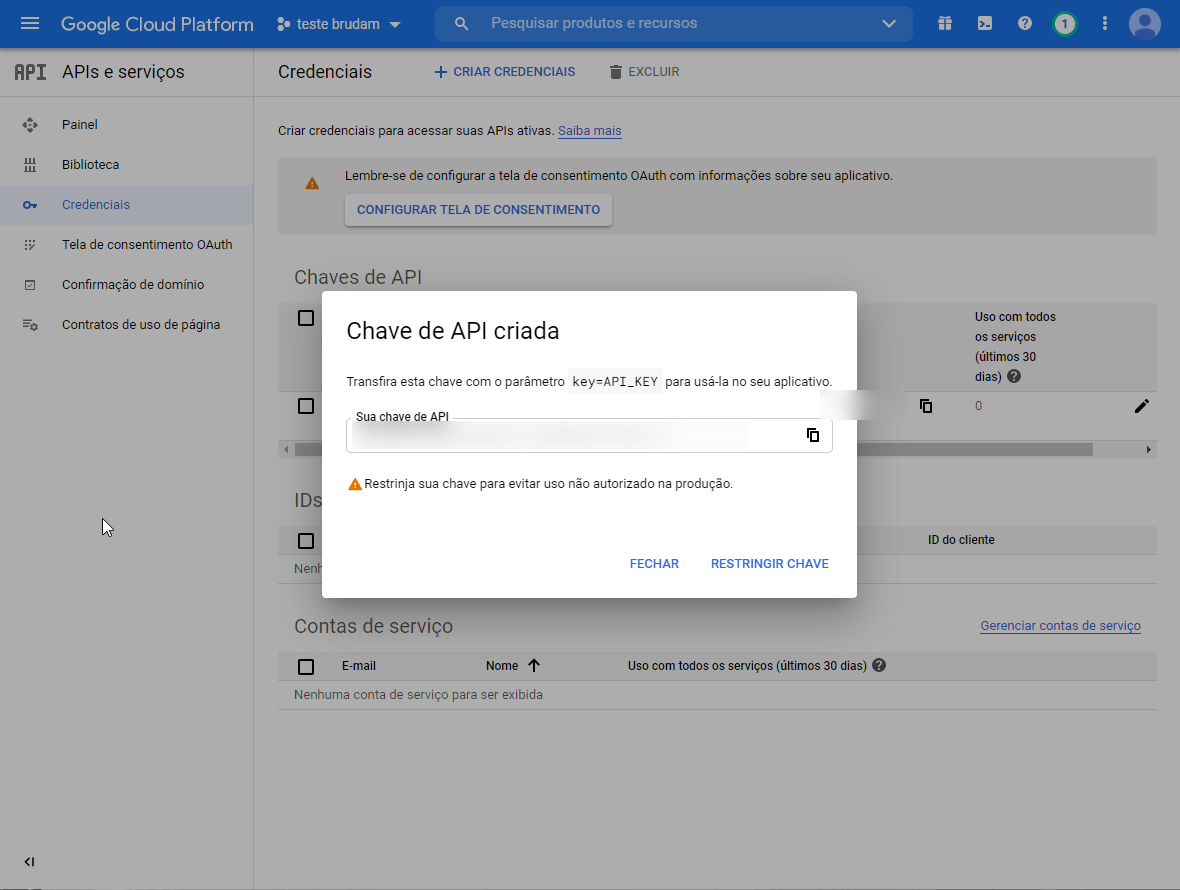
Task: Click CONFIGURAR TELA DE CONSENTIMENTO button
Action: 479,210
